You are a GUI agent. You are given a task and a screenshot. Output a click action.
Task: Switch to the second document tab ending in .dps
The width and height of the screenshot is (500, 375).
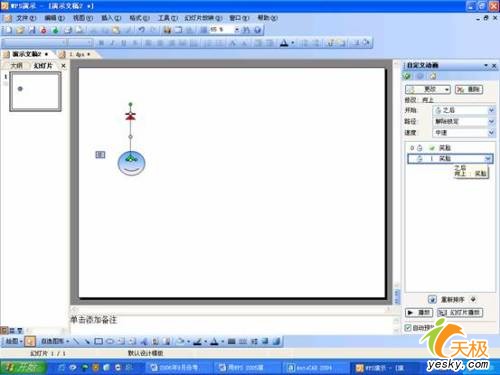click(79, 54)
